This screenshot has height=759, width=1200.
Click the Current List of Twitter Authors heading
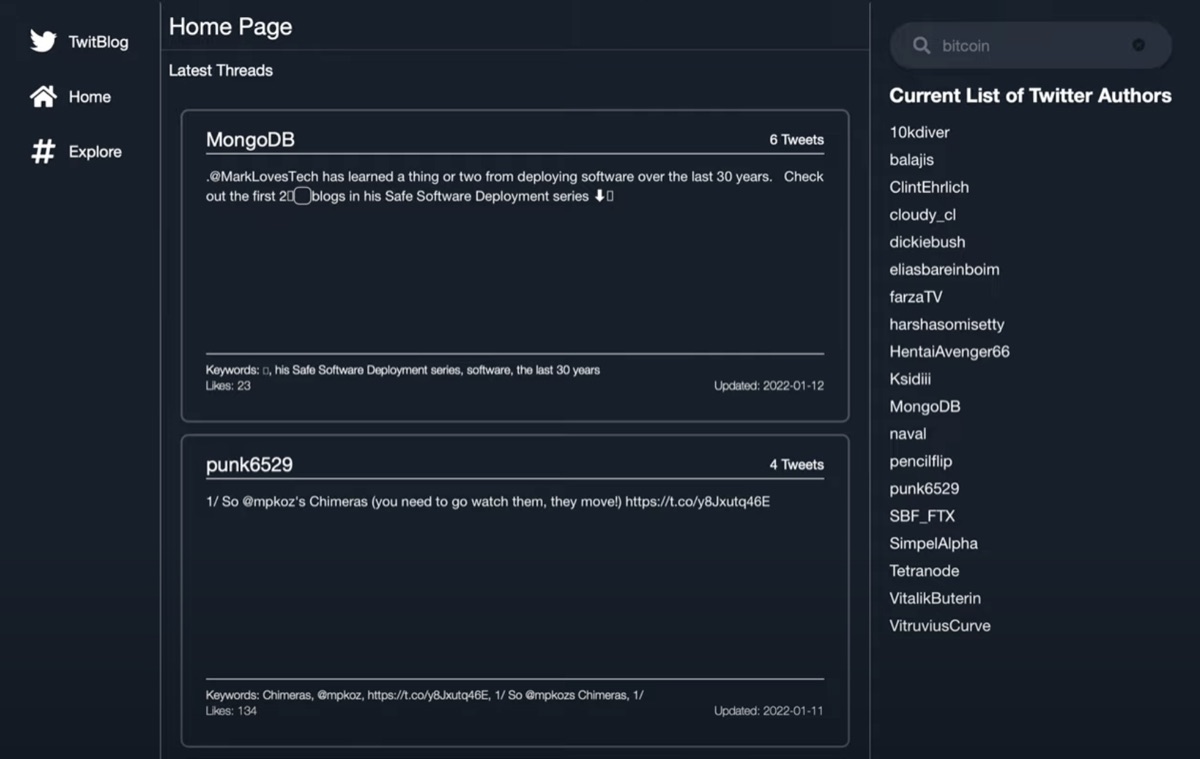(x=1030, y=96)
